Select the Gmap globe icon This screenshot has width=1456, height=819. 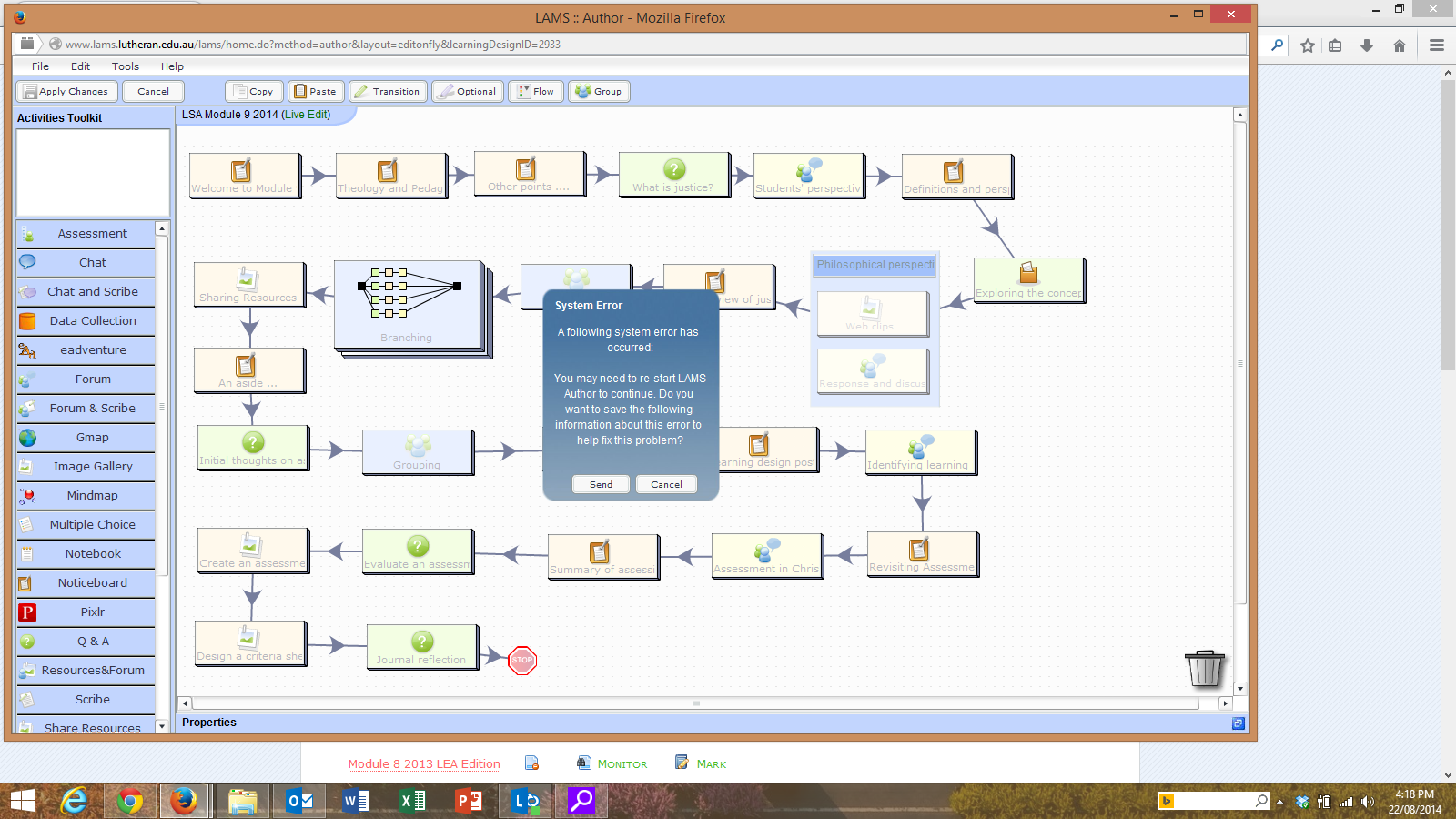(x=28, y=438)
